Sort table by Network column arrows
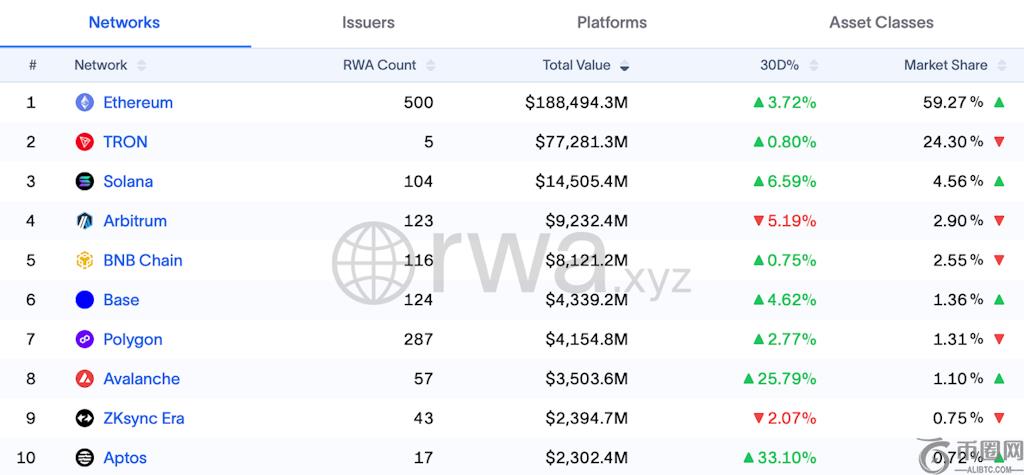1024x475 pixels. pos(141,65)
